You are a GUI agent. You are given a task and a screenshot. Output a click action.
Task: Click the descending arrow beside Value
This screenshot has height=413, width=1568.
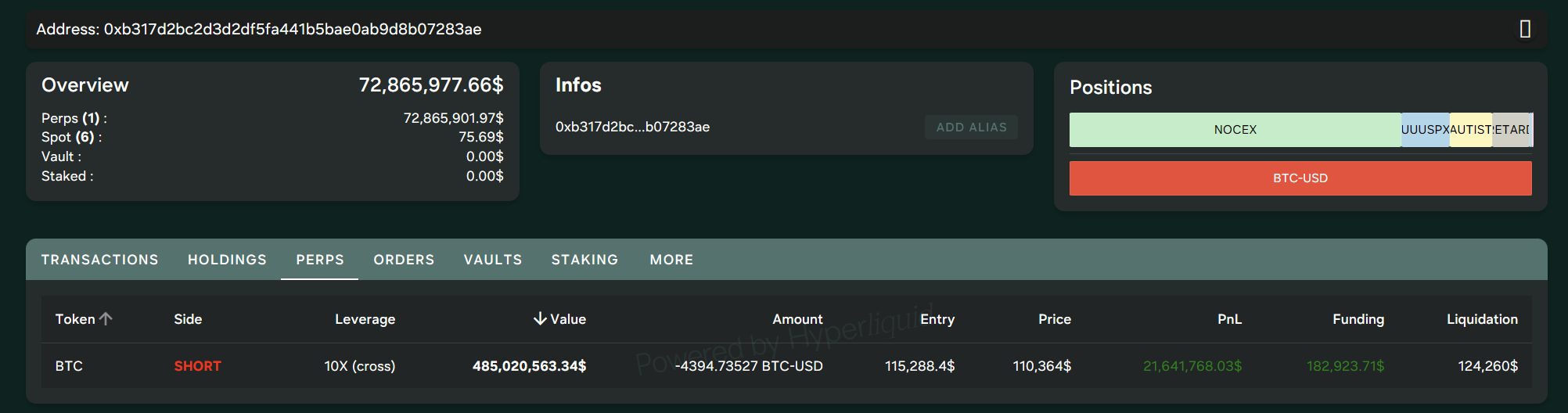point(540,319)
